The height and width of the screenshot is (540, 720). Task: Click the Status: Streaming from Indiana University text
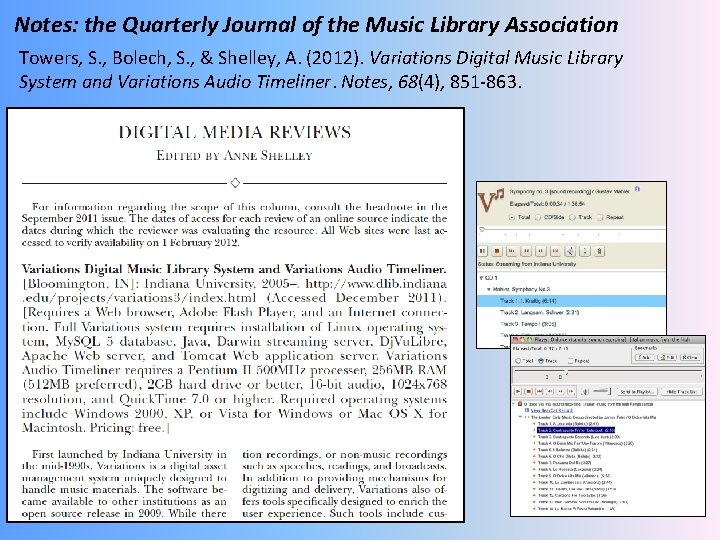[527, 264]
